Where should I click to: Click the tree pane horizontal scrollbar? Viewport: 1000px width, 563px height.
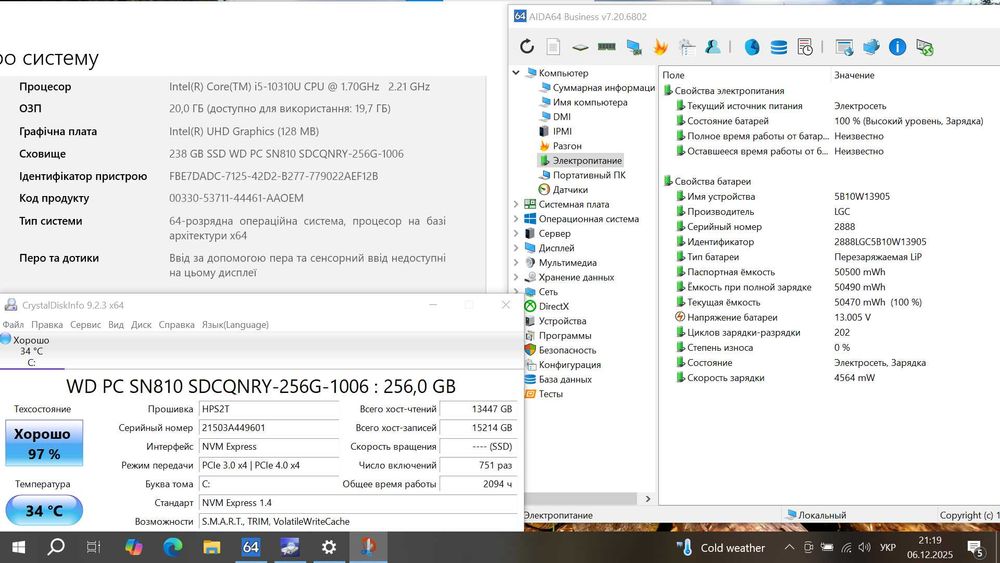coord(580,499)
